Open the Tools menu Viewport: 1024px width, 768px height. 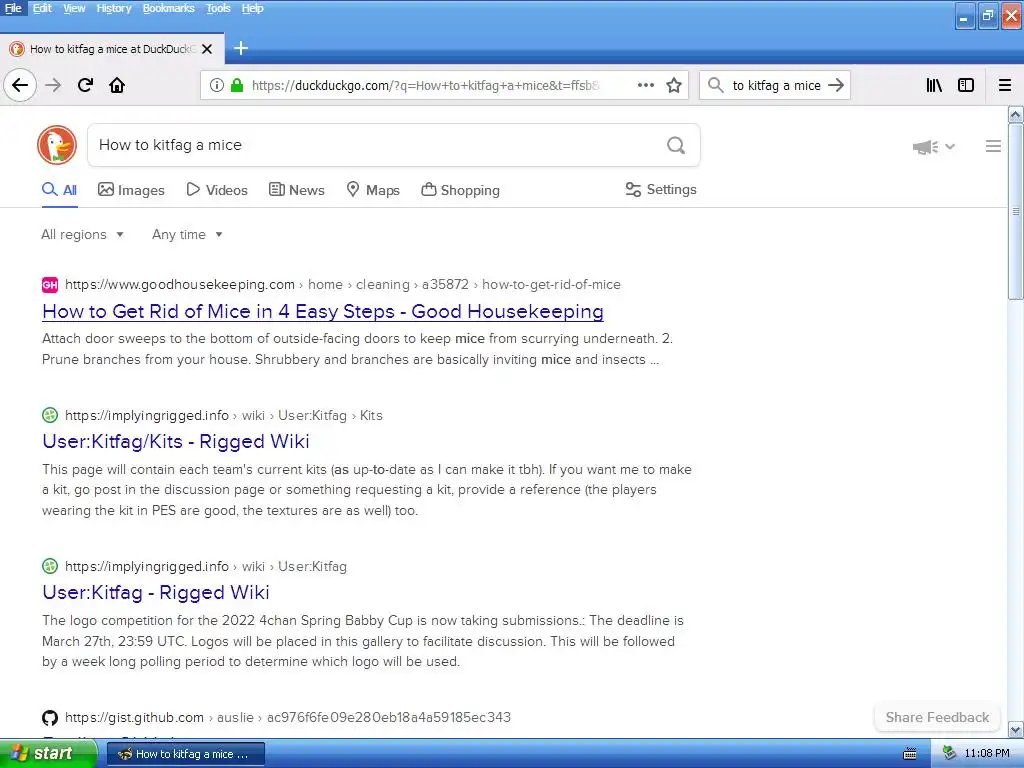coord(218,8)
